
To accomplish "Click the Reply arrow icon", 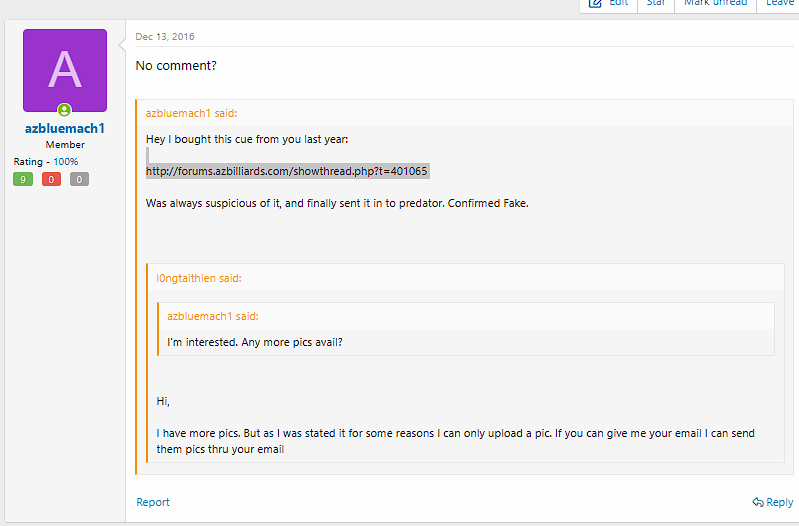I will click(x=758, y=502).
